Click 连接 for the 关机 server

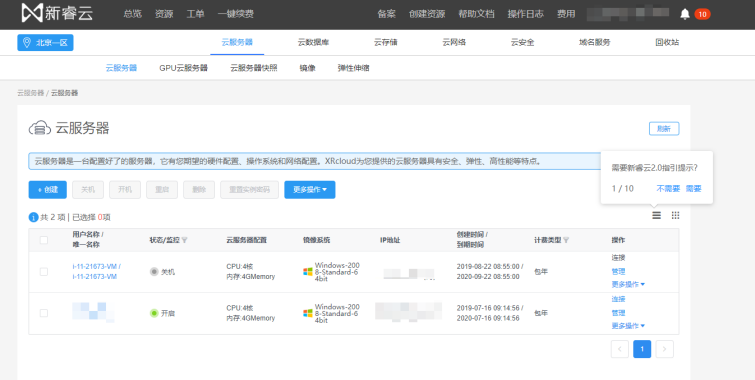(x=618, y=258)
